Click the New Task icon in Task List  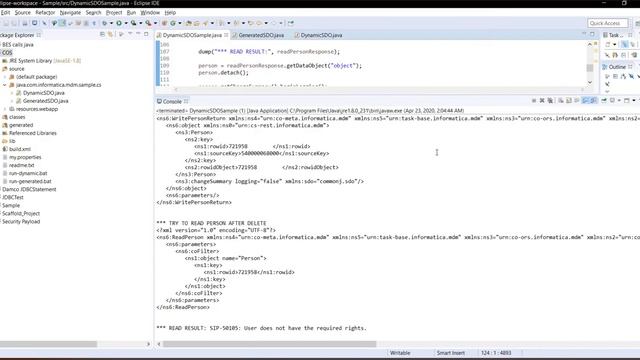click(x=608, y=44)
